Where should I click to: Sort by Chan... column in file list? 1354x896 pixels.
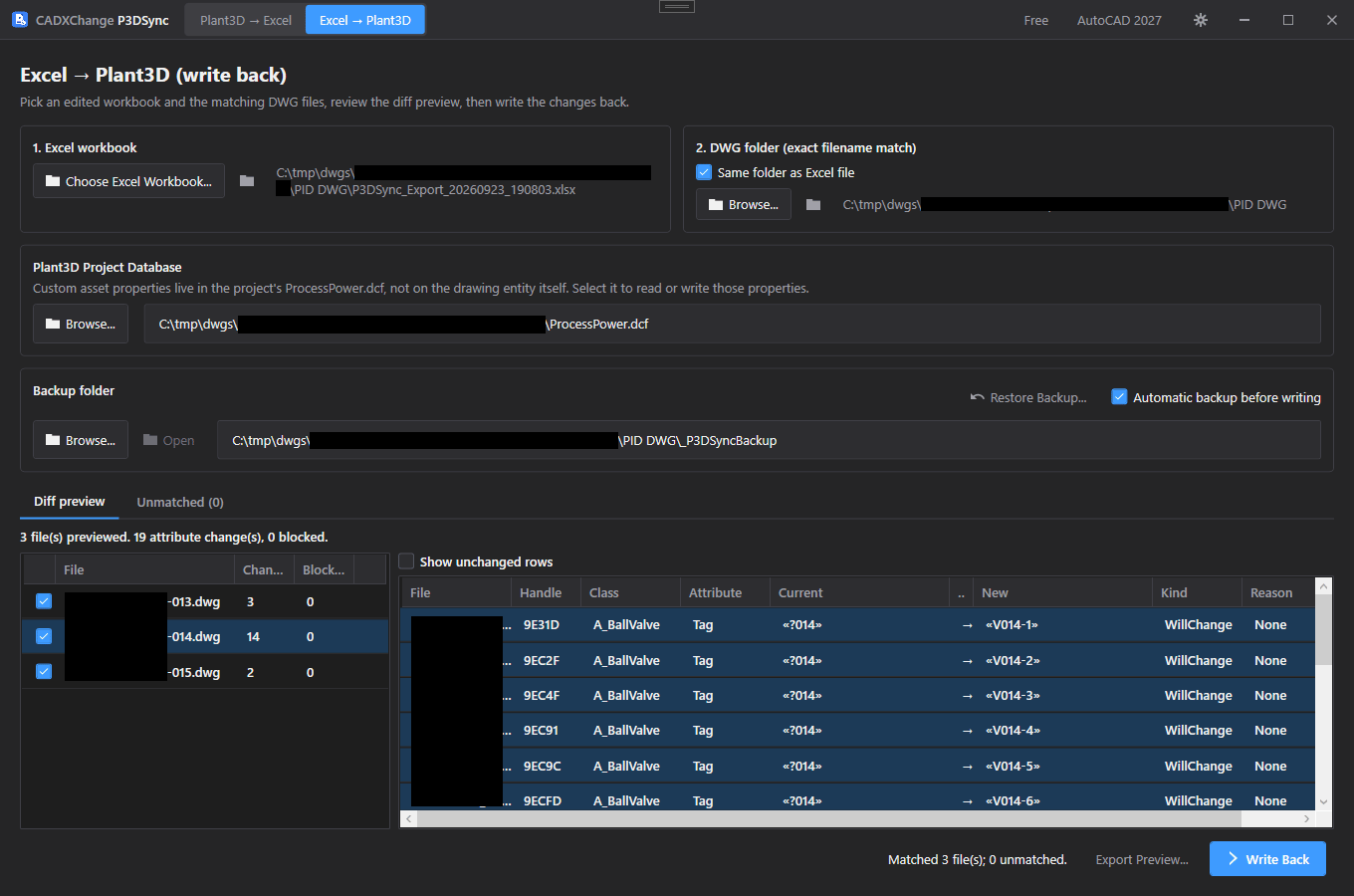(264, 569)
